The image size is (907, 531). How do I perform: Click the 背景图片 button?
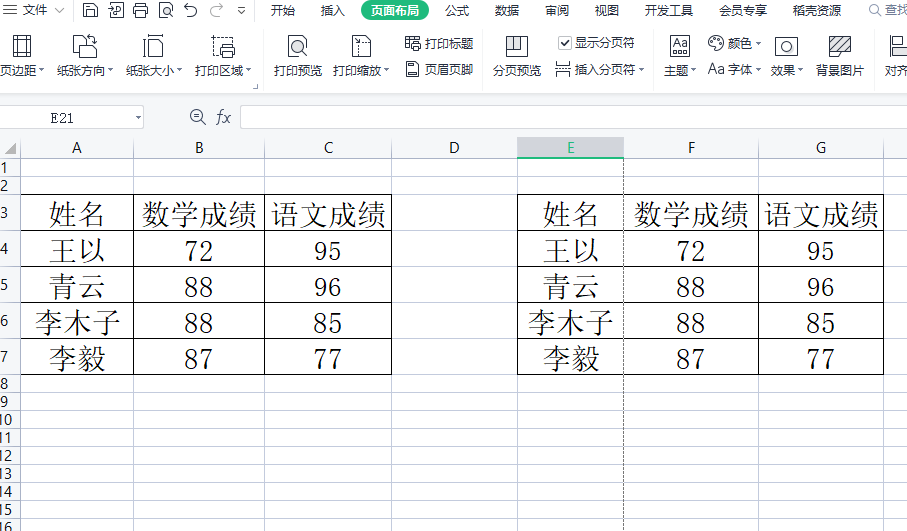tap(839, 56)
